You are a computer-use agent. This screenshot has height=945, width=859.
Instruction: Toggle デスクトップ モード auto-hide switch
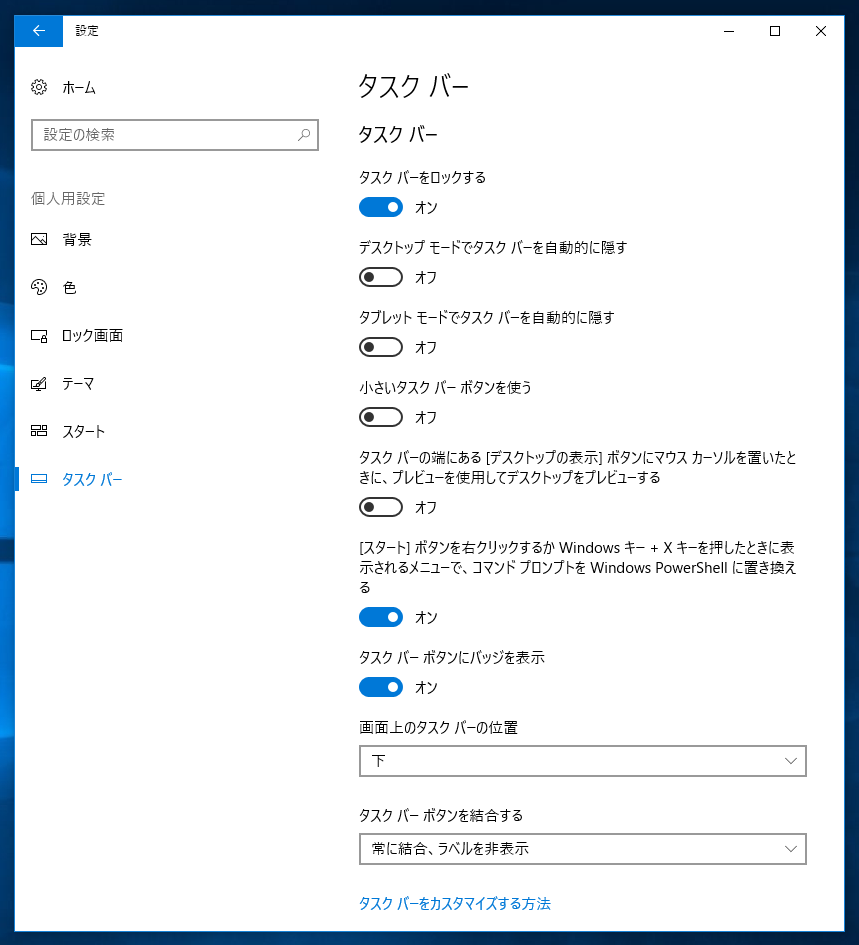coord(381,277)
